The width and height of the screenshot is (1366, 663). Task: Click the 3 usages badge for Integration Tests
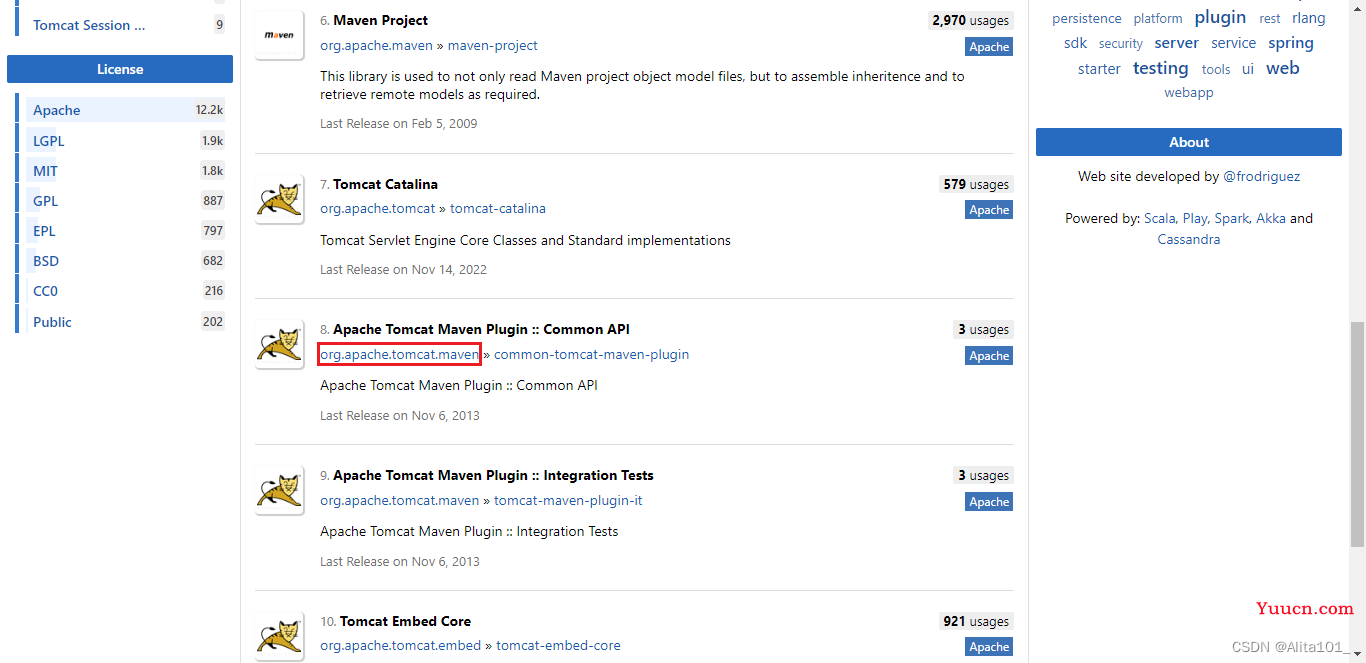coord(983,475)
